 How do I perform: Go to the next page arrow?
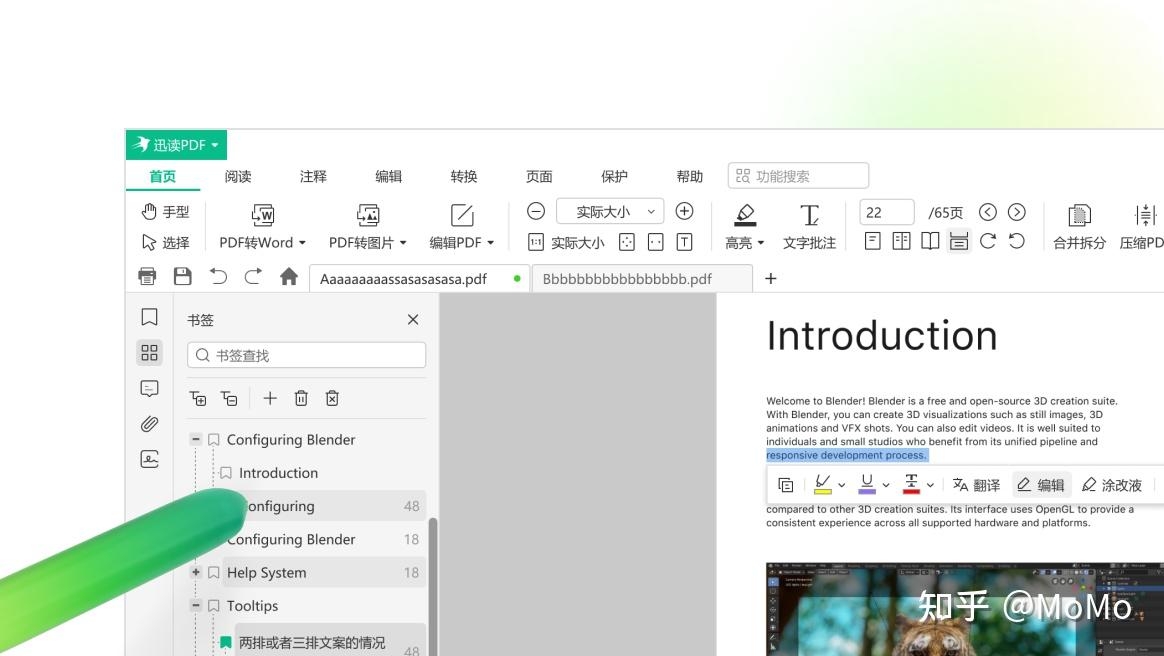(x=1016, y=212)
